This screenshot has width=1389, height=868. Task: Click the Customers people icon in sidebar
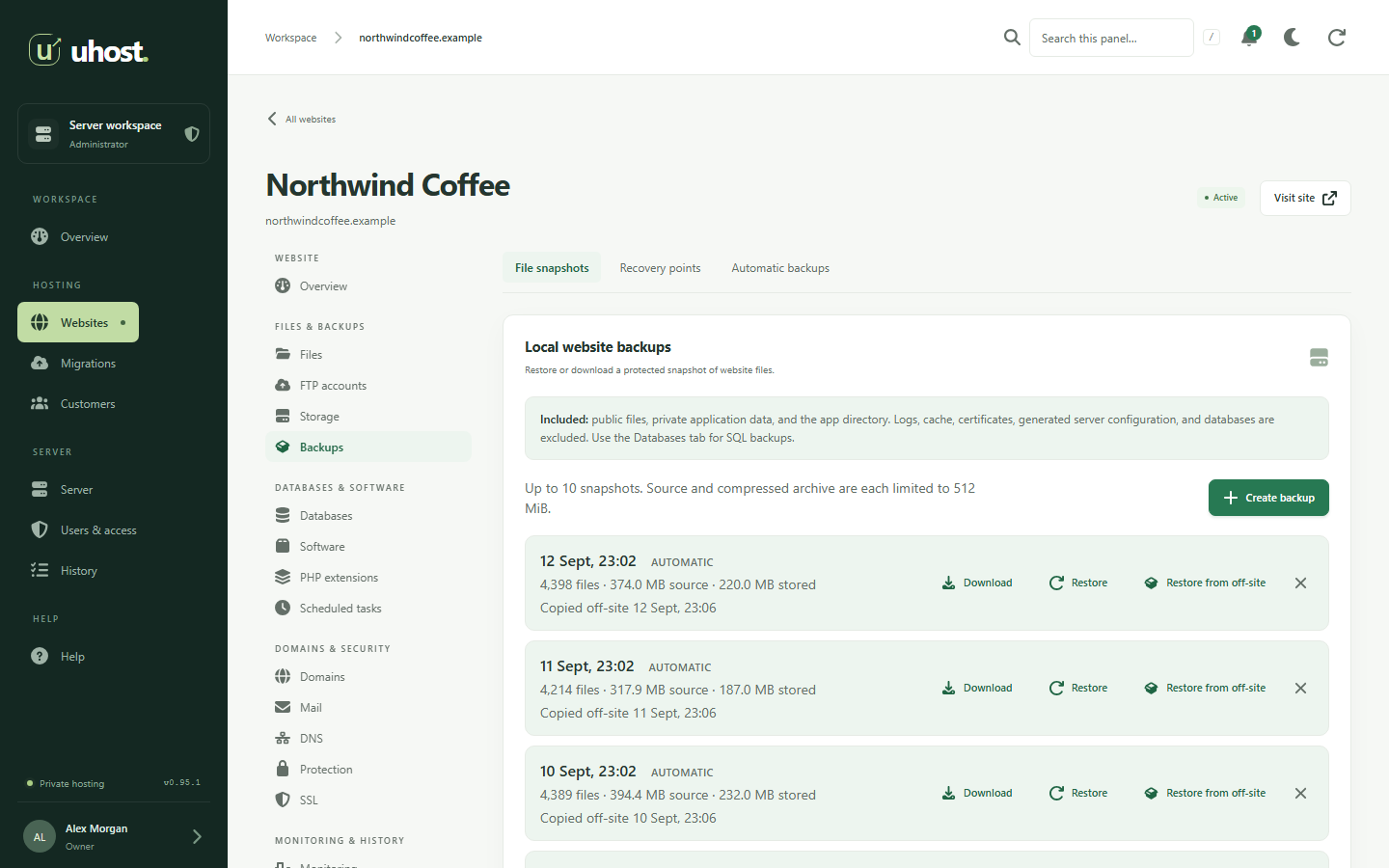40,404
